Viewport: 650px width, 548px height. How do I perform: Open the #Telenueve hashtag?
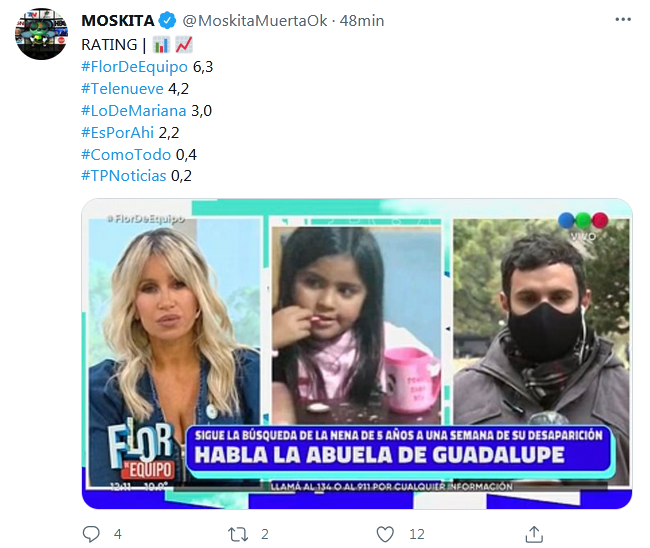pyautogui.click(x=122, y=89)
